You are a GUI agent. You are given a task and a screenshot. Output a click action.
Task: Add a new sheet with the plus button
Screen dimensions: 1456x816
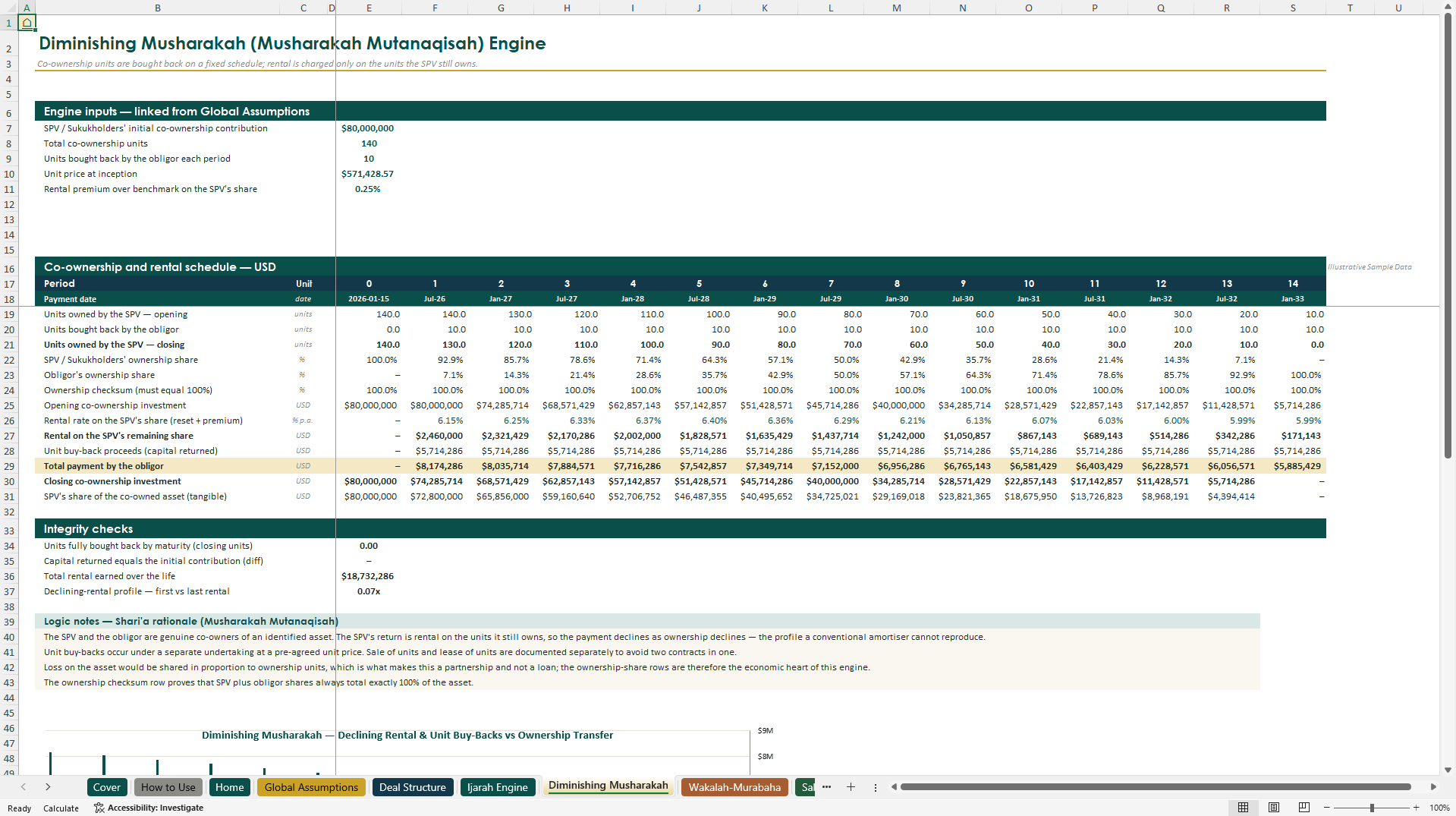point(851,787)
